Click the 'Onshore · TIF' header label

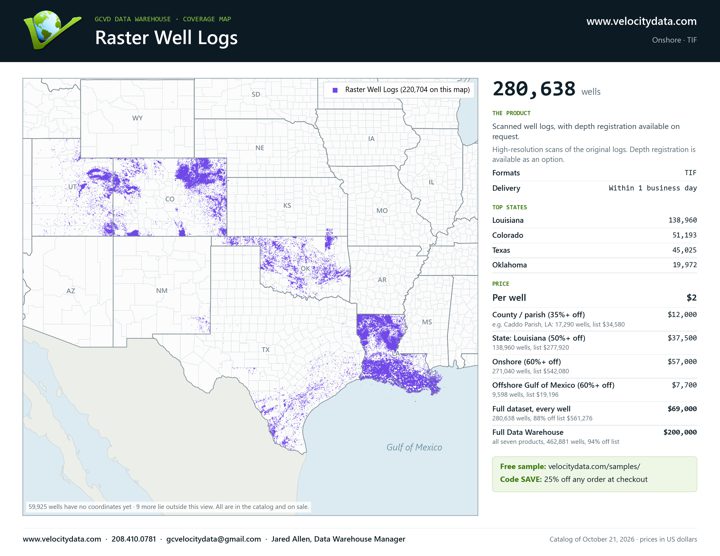pos(674,40)
